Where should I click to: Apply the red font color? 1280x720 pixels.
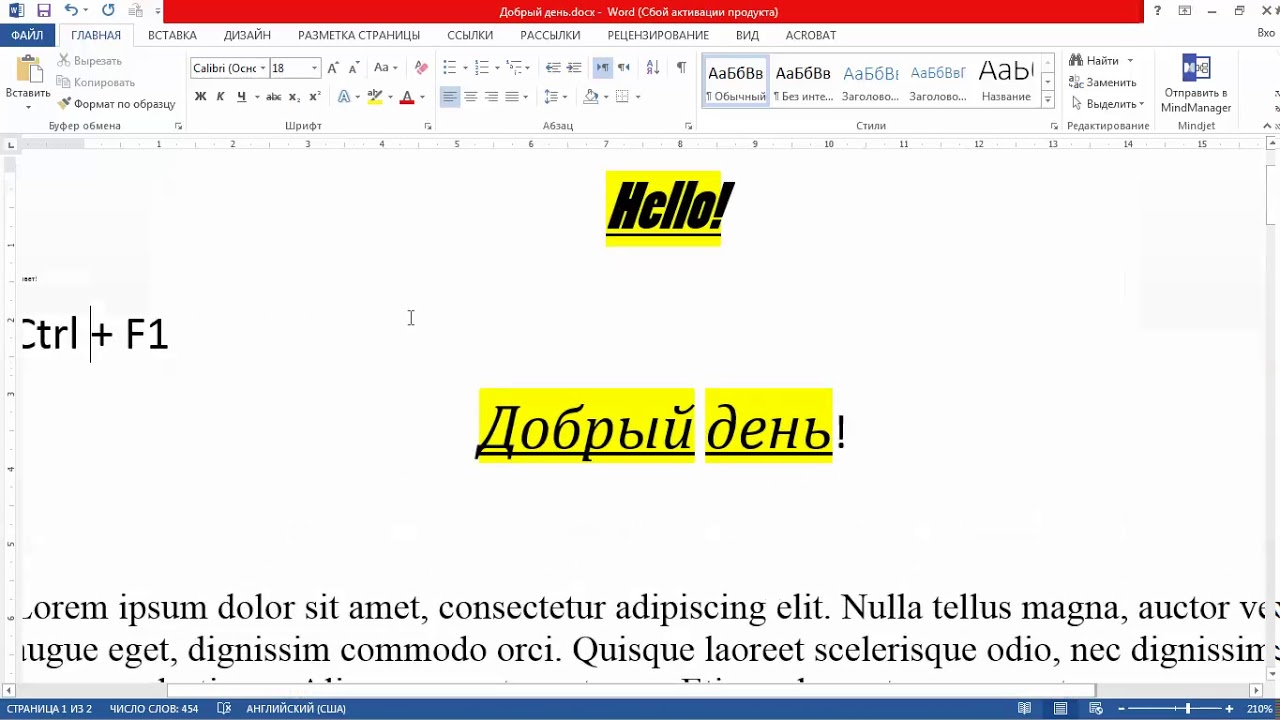406,97
